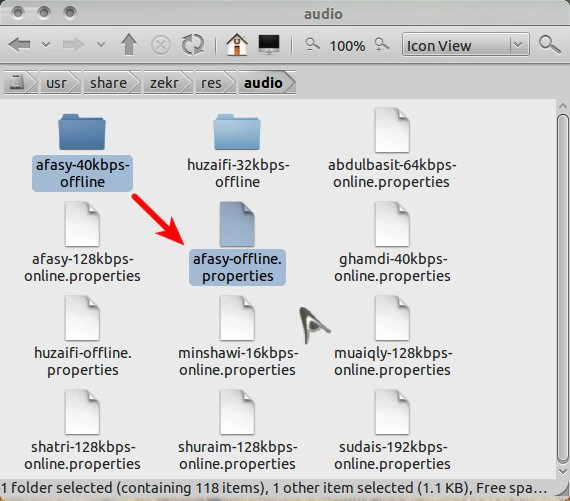Reload the current folder

click(x=193, y=44)
